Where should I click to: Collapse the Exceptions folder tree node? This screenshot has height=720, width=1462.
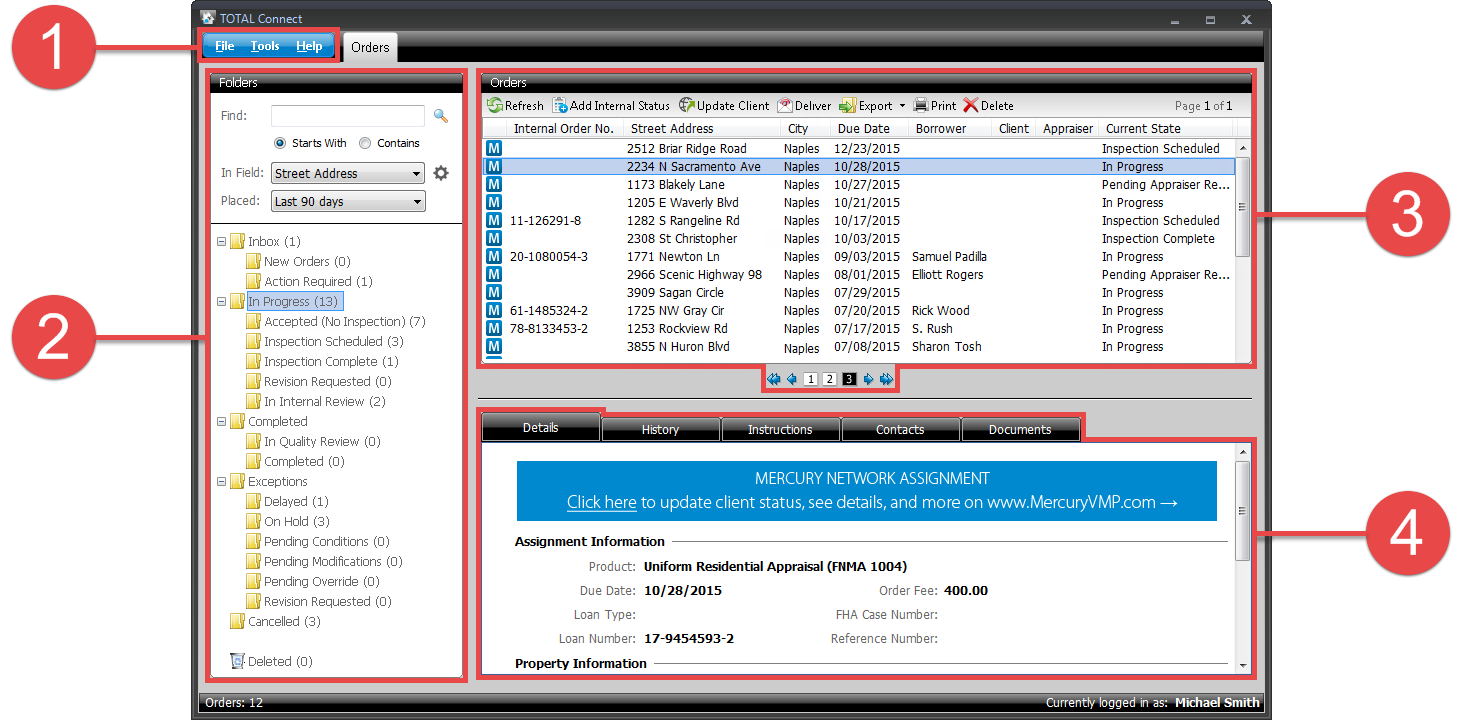pos(221,481)
